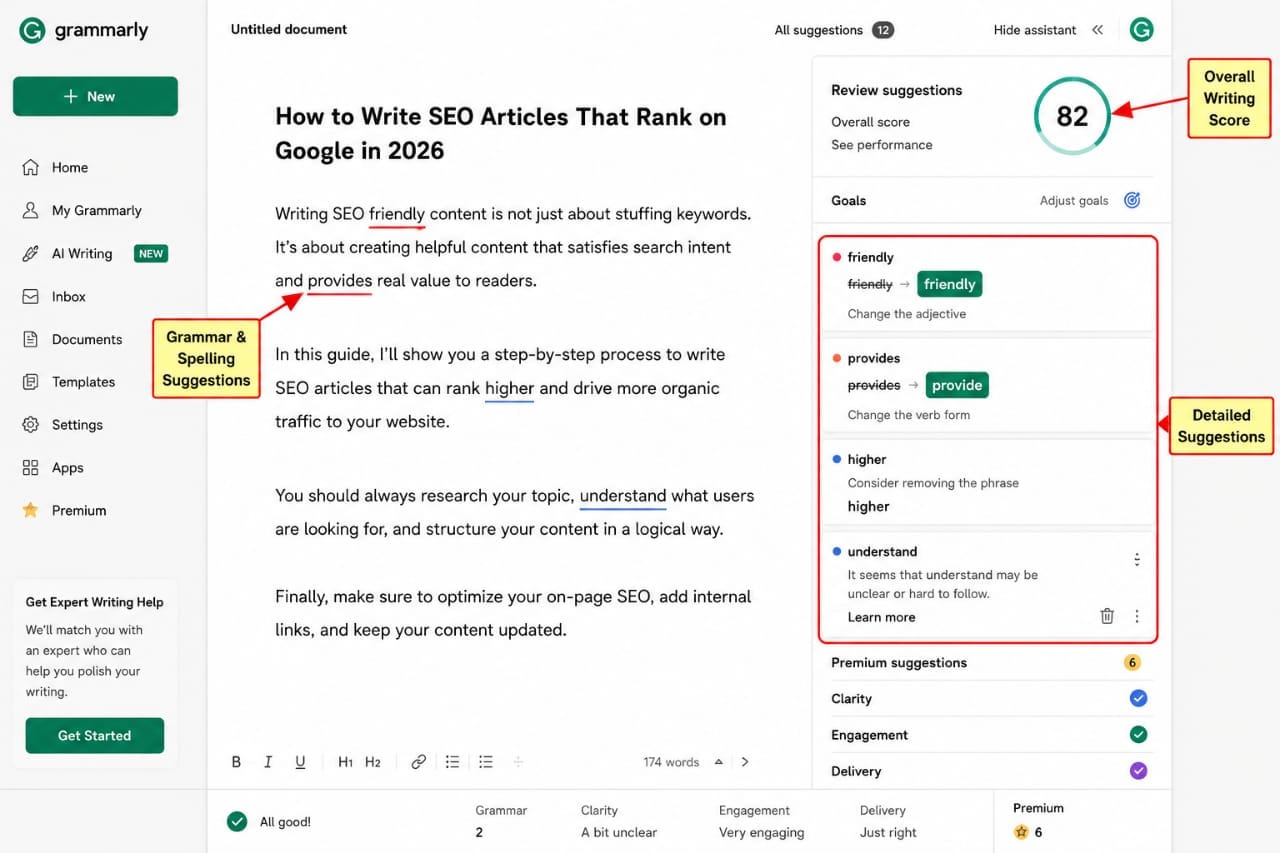Click the Apps grid icon
The height and width of the screenshot is (853, 1280).
click(x=31, y=467)
